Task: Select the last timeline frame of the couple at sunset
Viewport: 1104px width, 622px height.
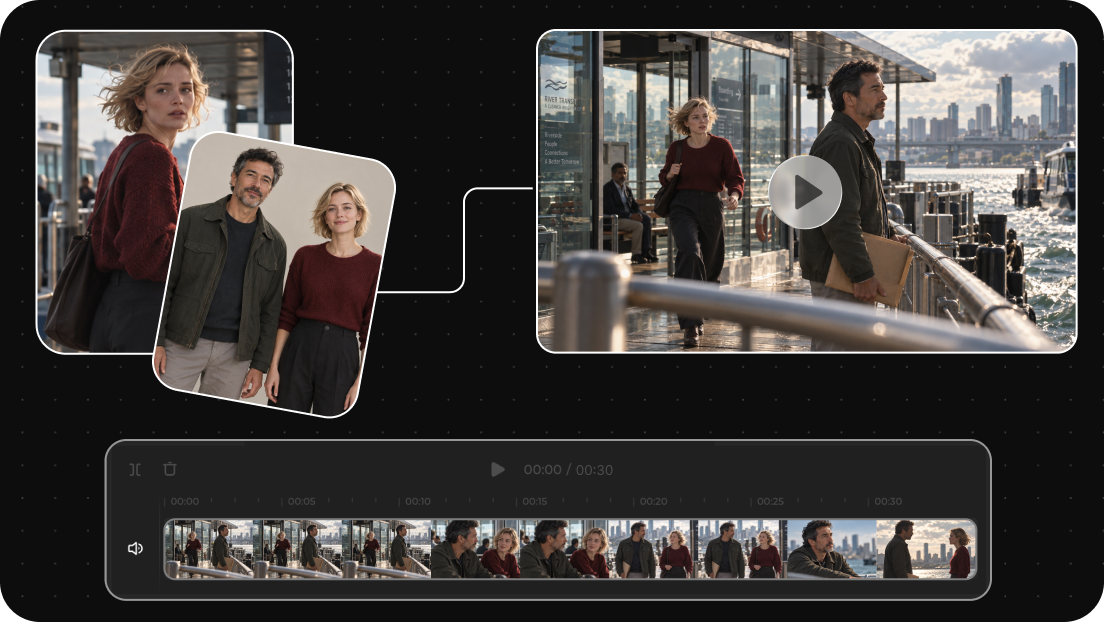Action: (x=926, y=549)
